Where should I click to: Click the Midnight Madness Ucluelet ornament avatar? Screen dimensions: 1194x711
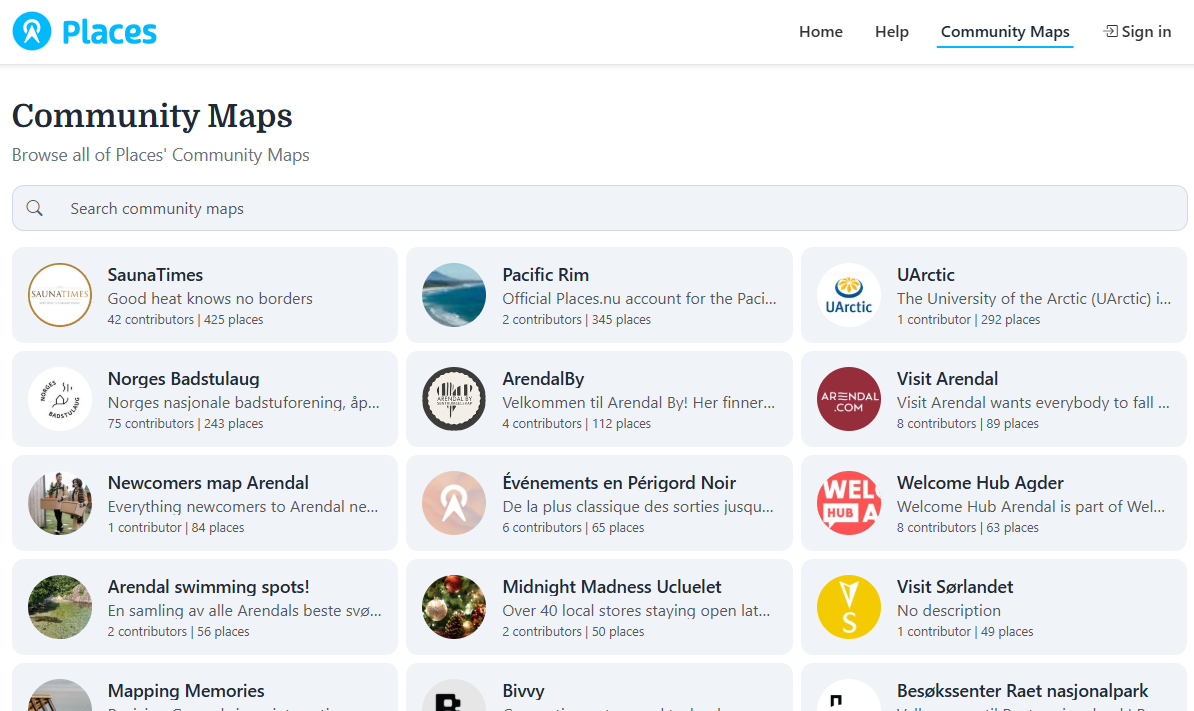[x=454, y=607]
